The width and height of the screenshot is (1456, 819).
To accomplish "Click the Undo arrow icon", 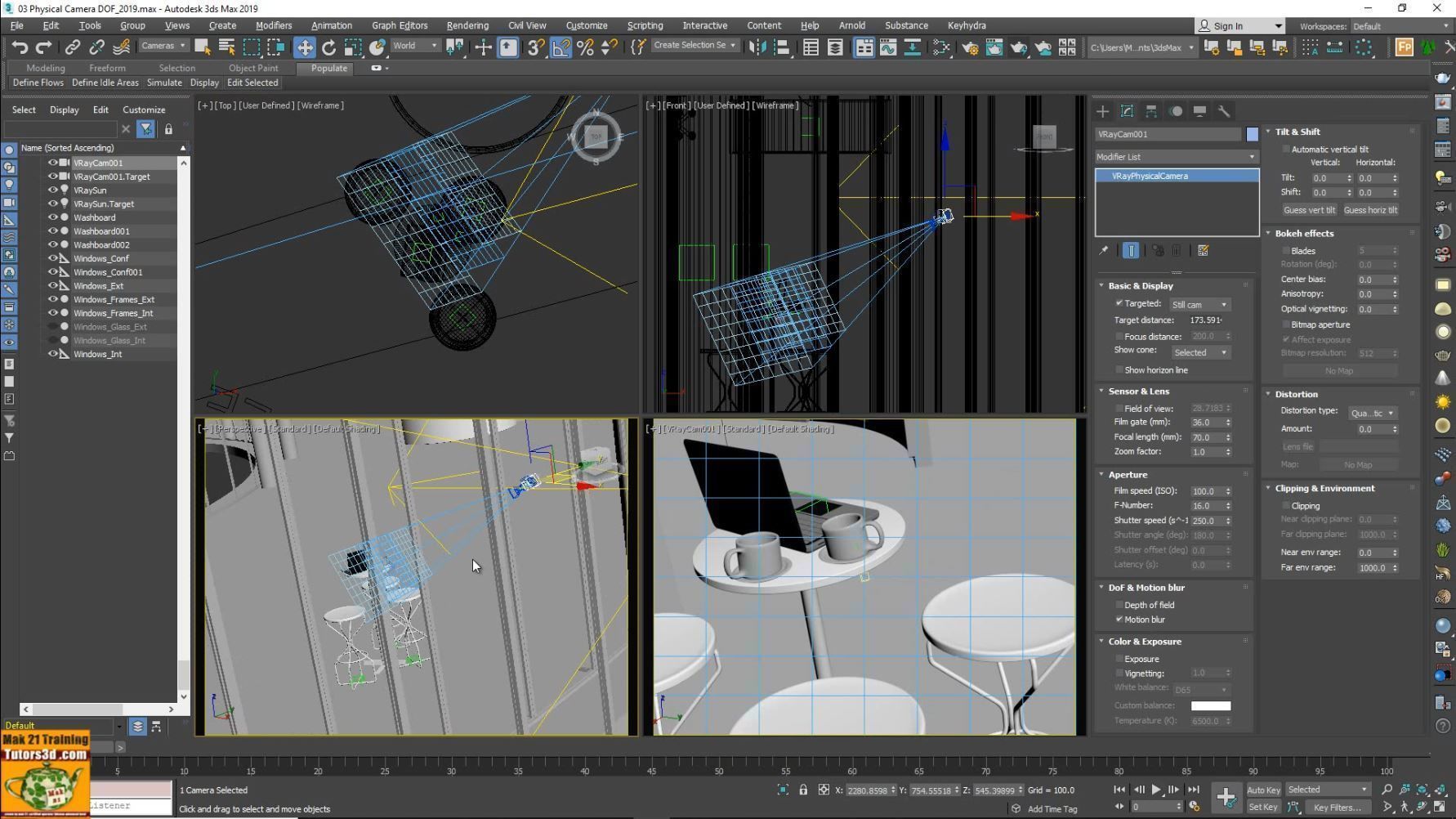I will click(20, 47).
